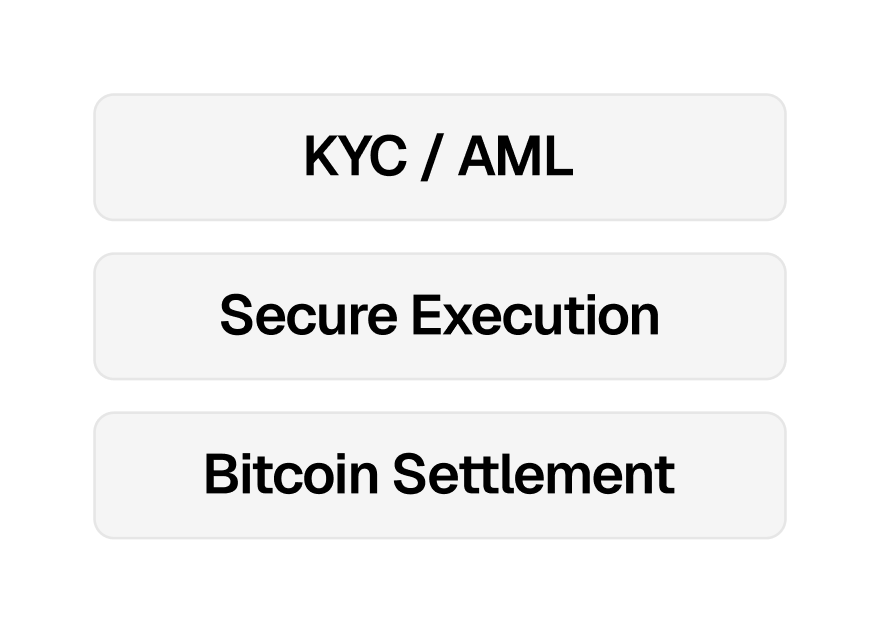
Task: Click the 'Secure Execution' label text
Action: point(439,316)
